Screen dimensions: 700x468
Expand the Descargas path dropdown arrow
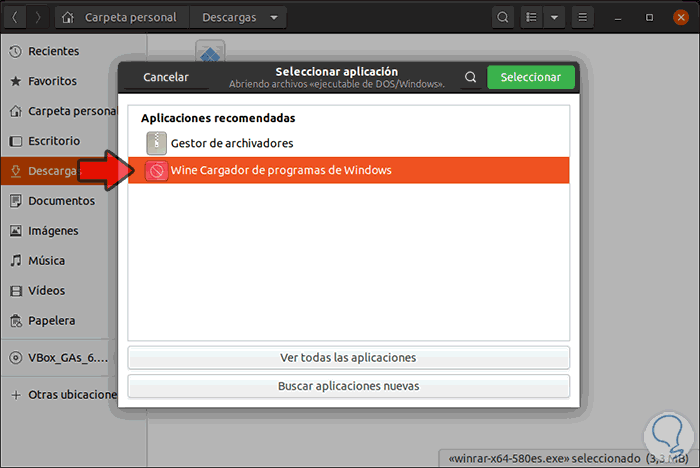(x=274, y=17)
